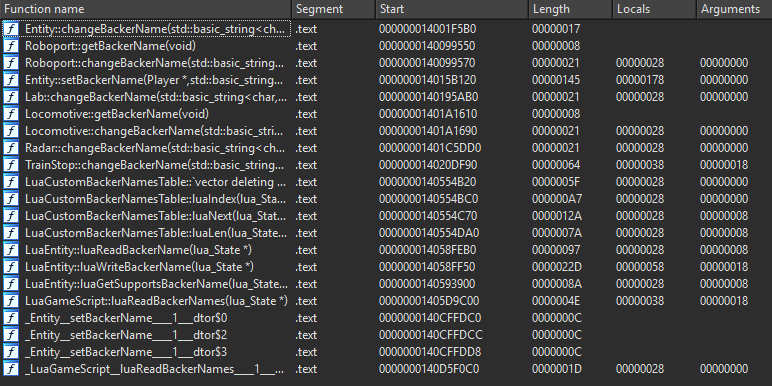Screen dimensions: 772x386
Task: Click function icon beside Locomotive::changeBackerName row
Action: click(11, 131)
